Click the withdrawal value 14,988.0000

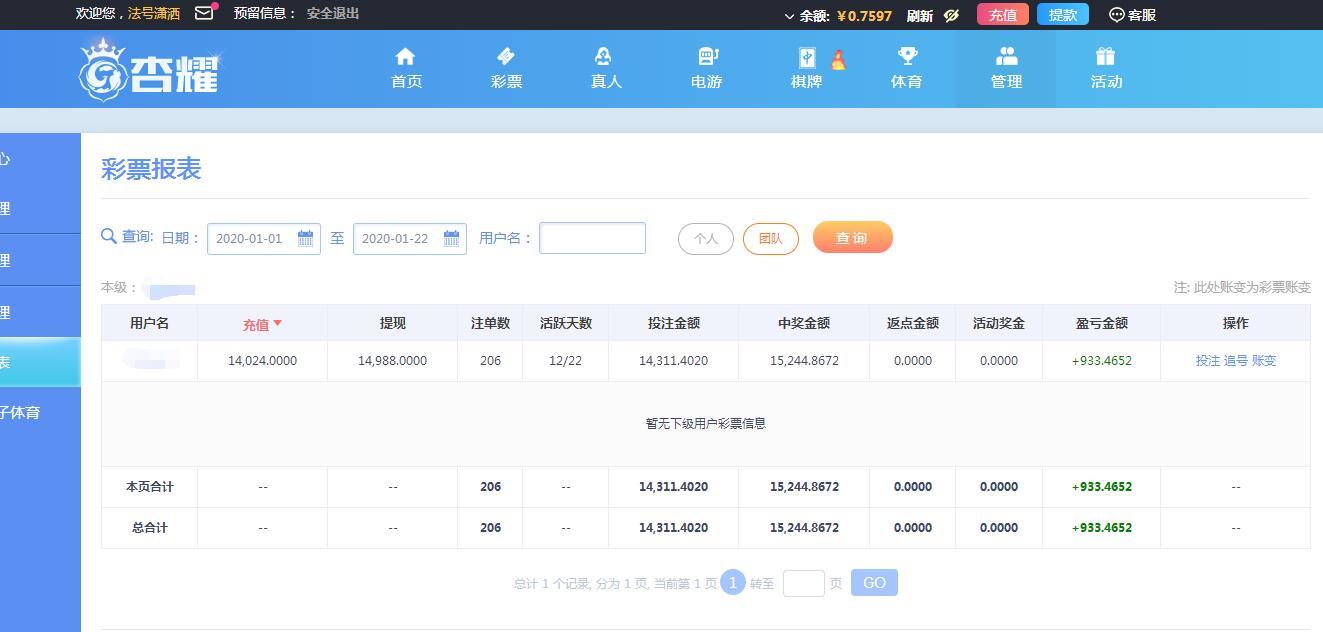tap(393, 361)
